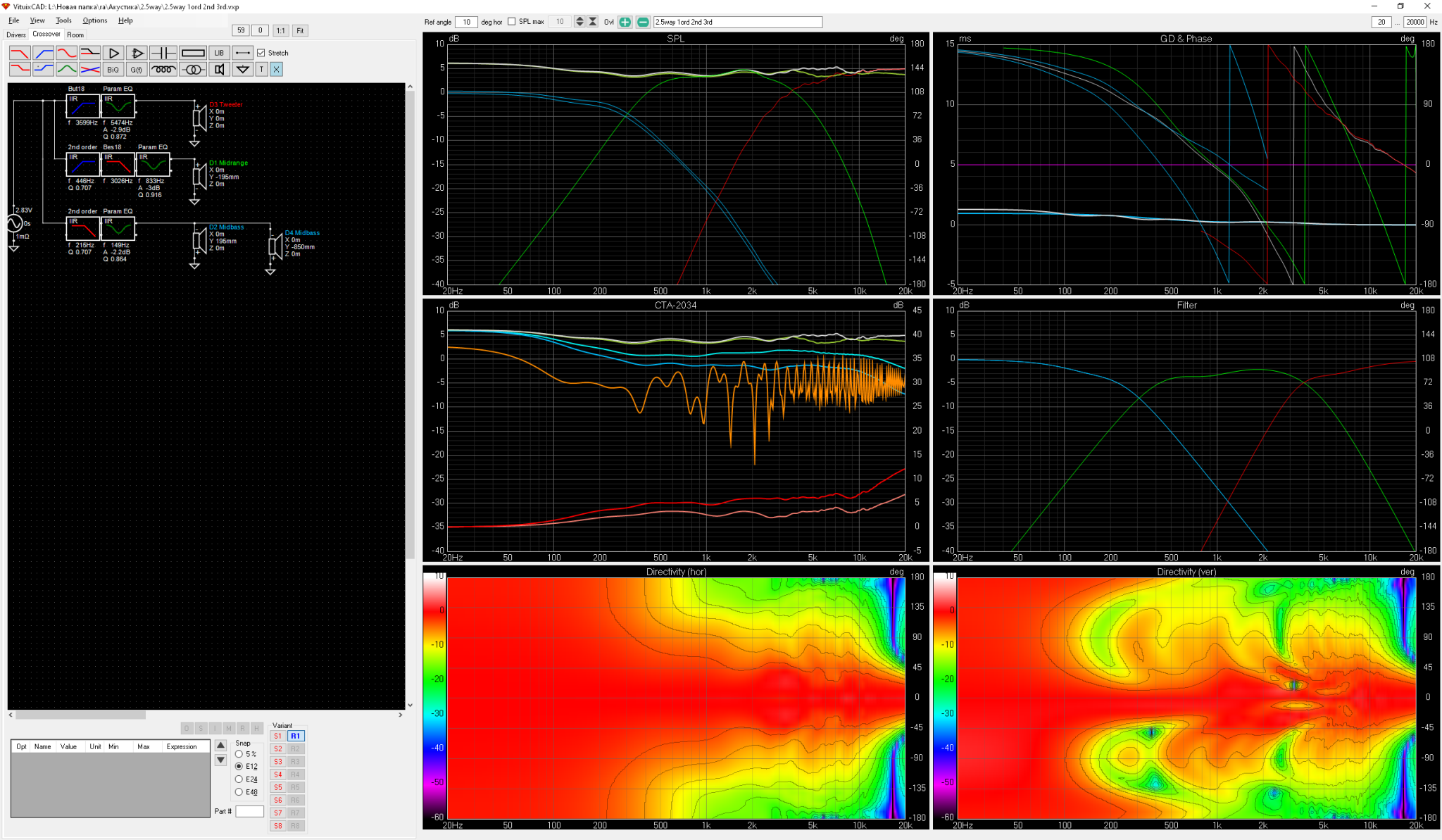Add an operational amplifier block
The height and width of the screenshot is (840, 1442).
pyautogui.click(x=137, y=53)
